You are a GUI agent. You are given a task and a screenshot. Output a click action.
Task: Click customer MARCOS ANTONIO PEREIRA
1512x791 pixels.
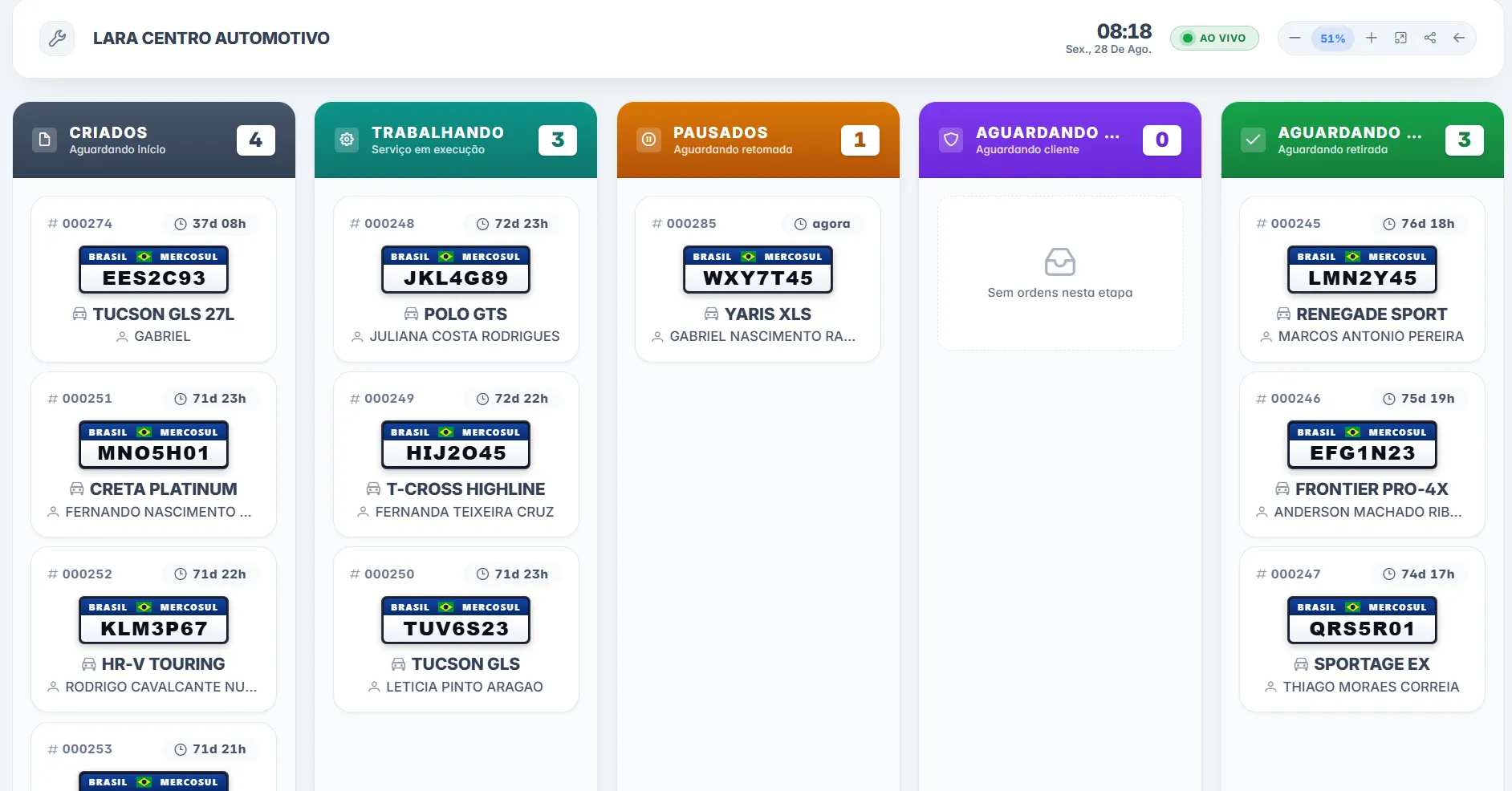click(1371, 337)
